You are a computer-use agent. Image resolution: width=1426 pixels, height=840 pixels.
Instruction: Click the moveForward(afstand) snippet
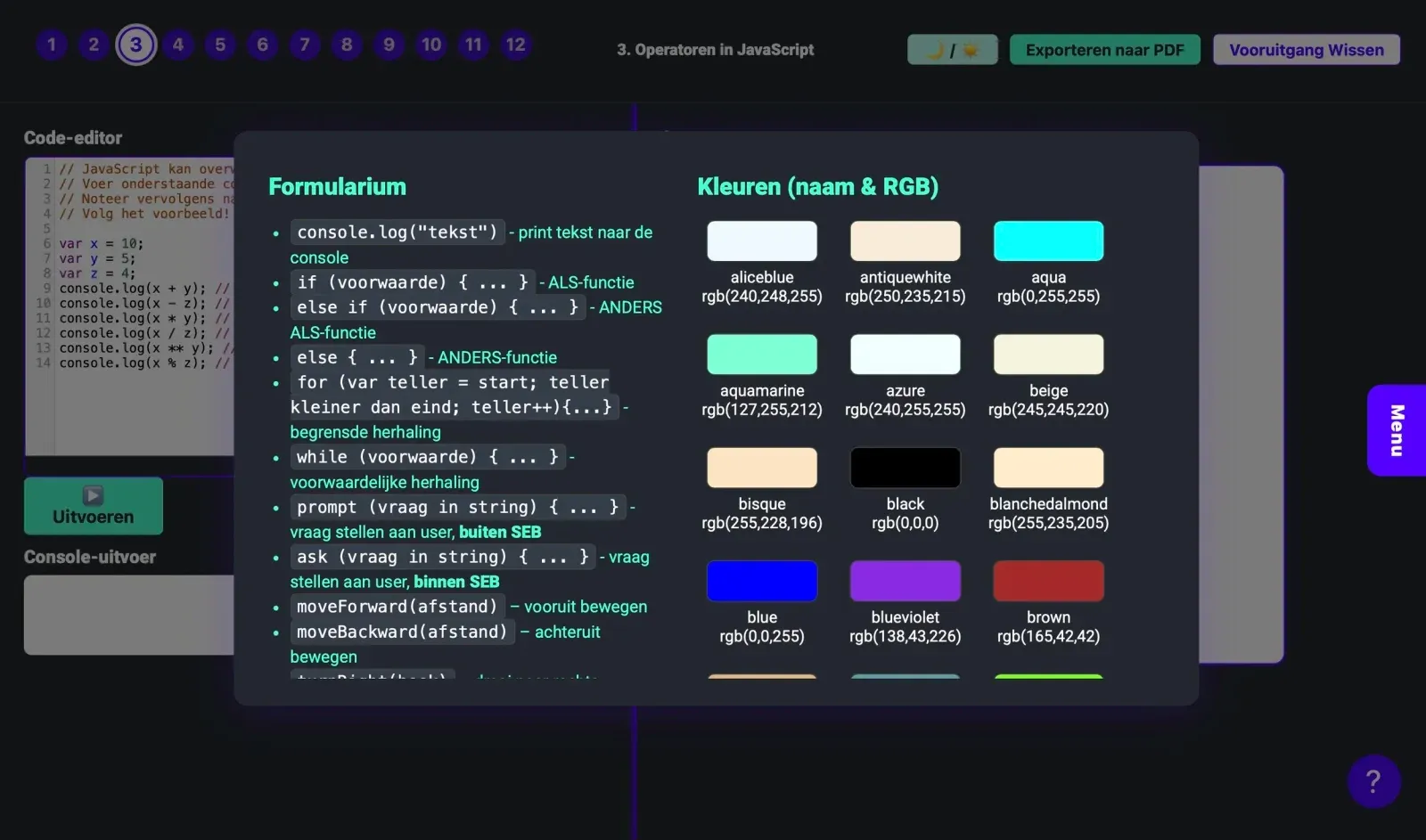pyautogui.click(x=397, y=607)
